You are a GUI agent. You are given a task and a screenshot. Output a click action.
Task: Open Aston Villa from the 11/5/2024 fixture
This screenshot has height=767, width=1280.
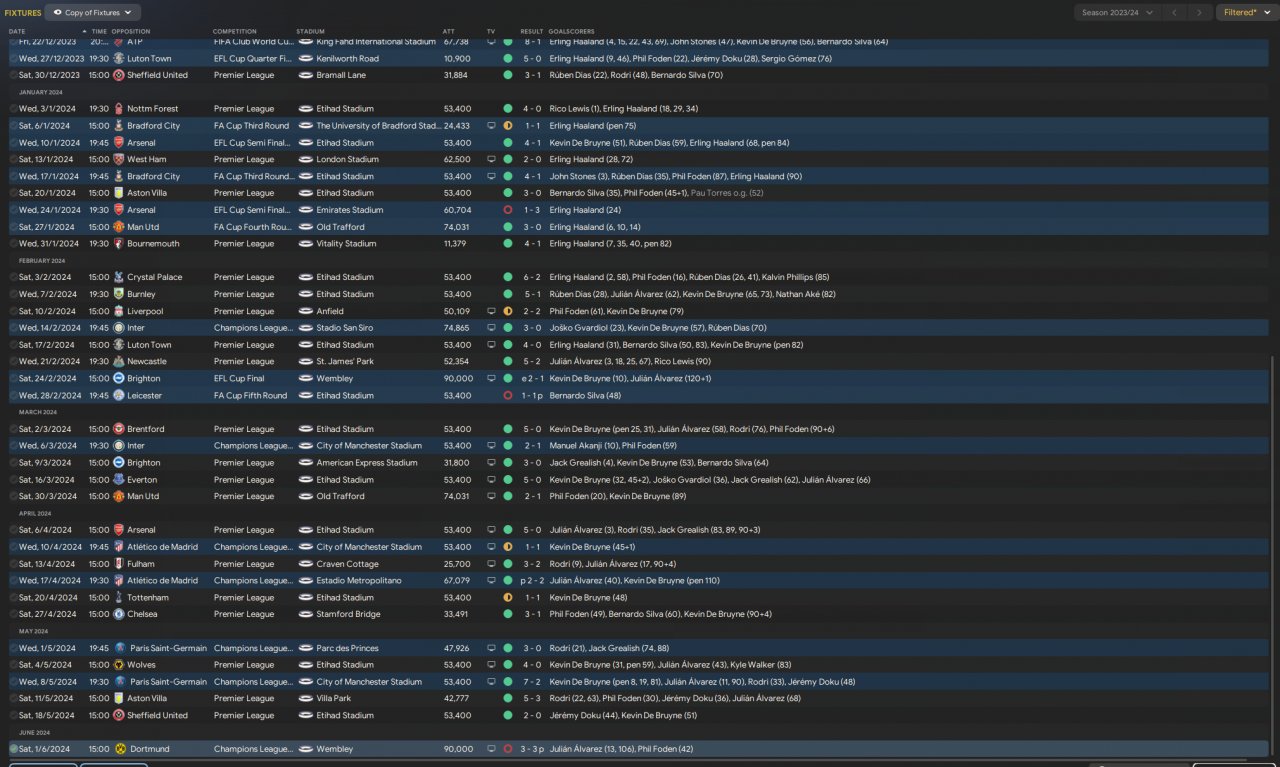pos(145,699)
